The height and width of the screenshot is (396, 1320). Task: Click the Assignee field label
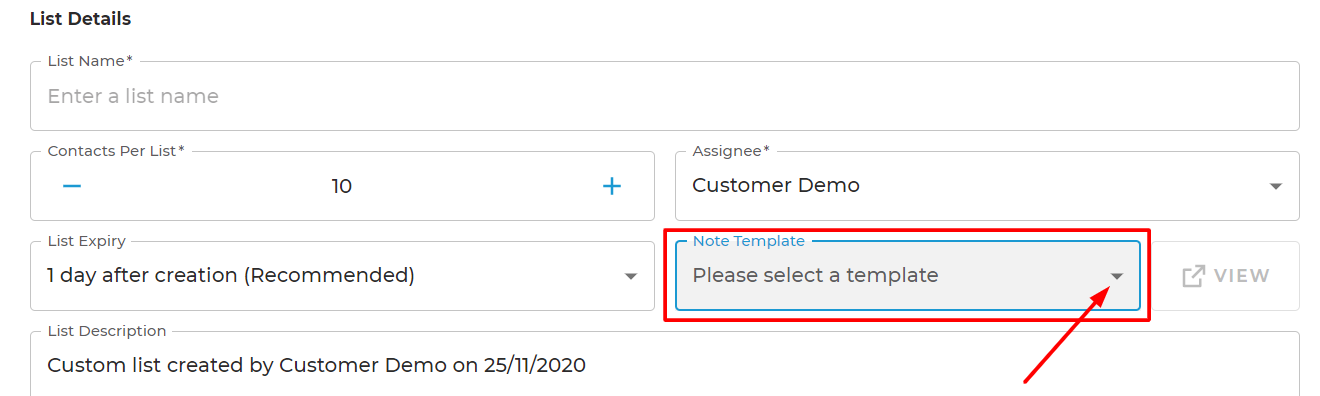click(x=731, y=151)
